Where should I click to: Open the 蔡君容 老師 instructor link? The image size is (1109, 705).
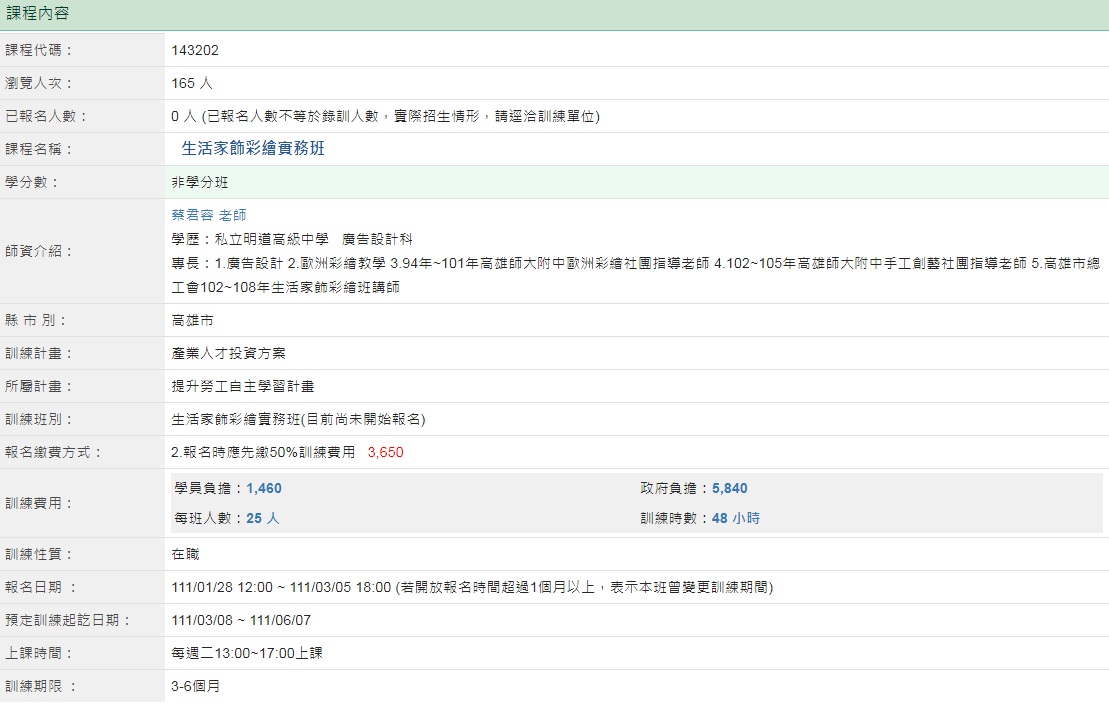click(209, 215)
